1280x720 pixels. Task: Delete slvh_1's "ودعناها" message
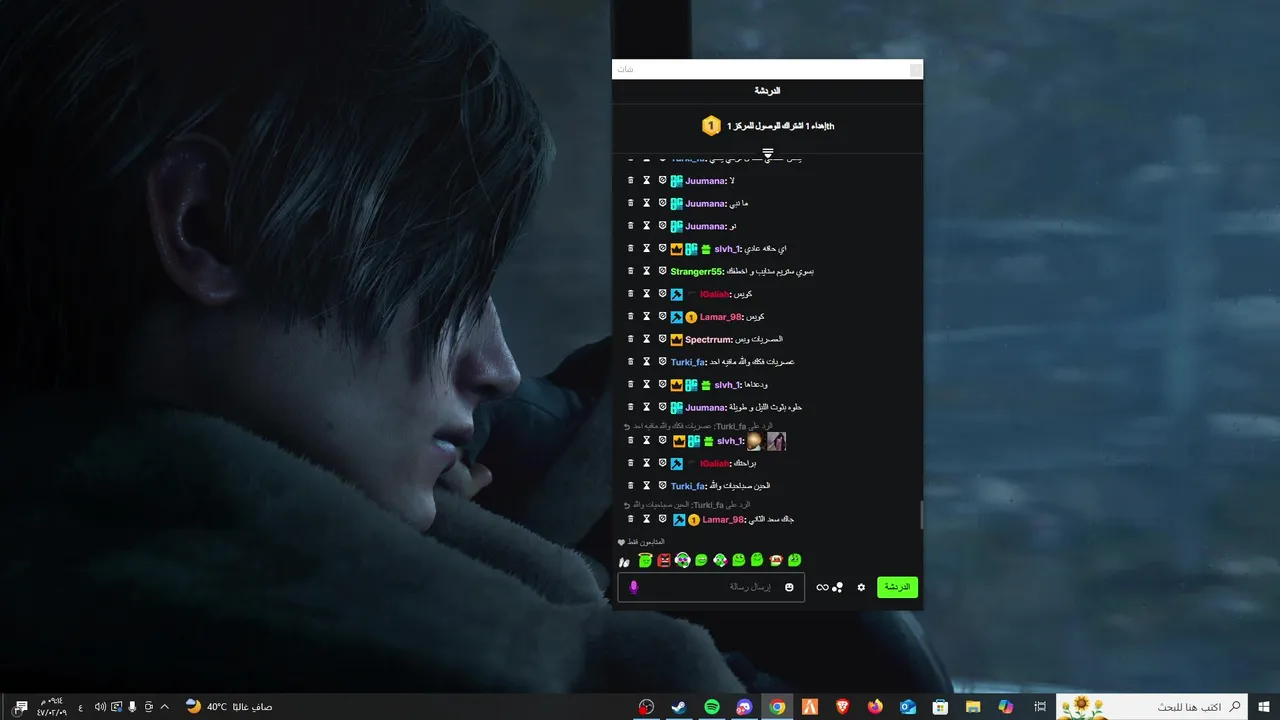(630, 384)
